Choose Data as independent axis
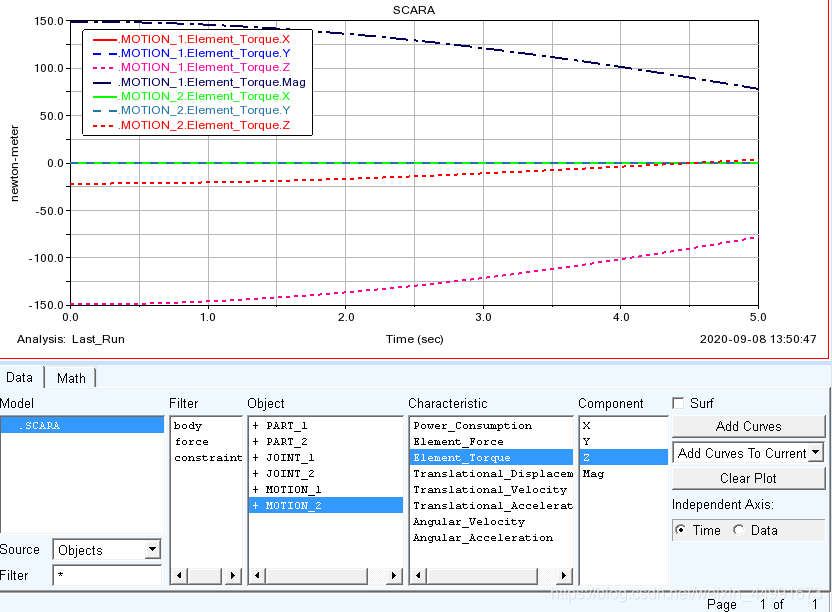This screenshot has width=832, height=612. [x=739, y=530]
